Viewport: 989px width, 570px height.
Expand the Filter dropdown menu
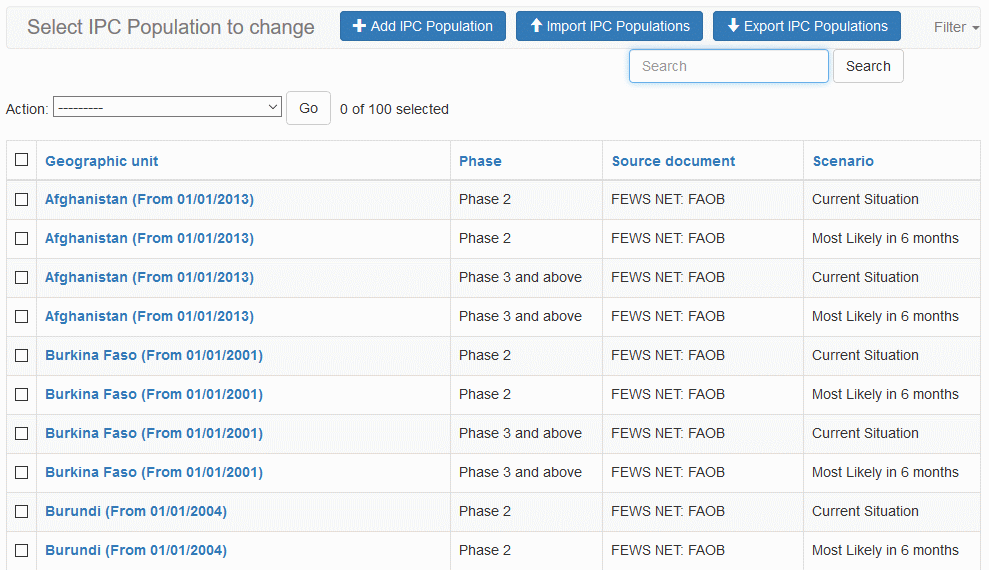tap(955, 27)
